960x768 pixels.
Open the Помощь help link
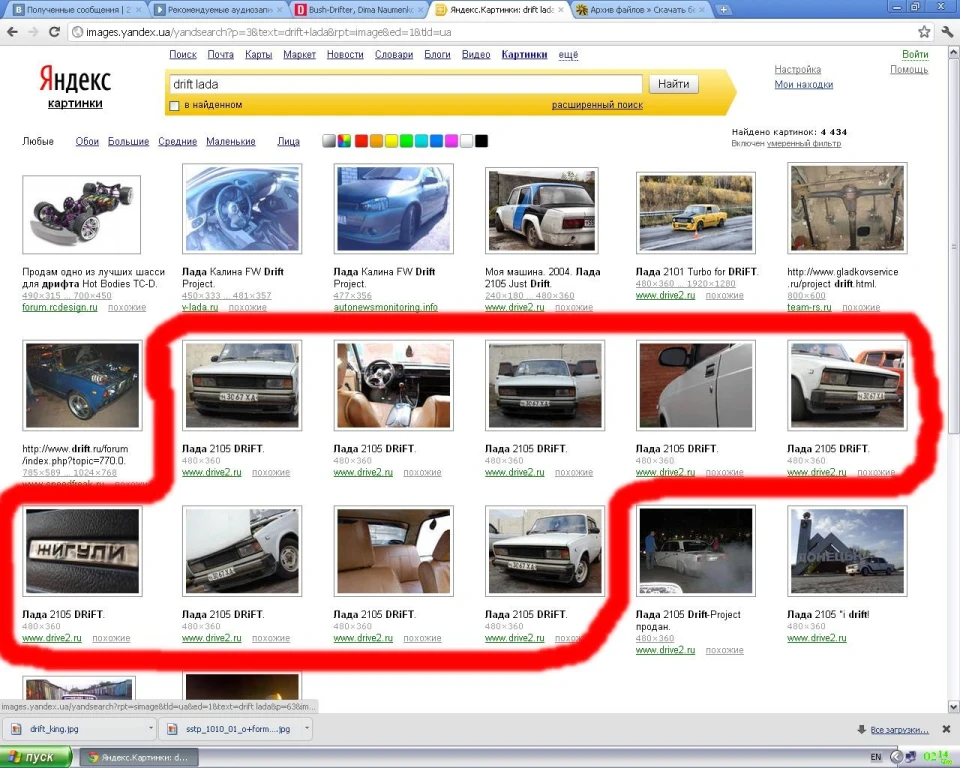coord(909,69)
